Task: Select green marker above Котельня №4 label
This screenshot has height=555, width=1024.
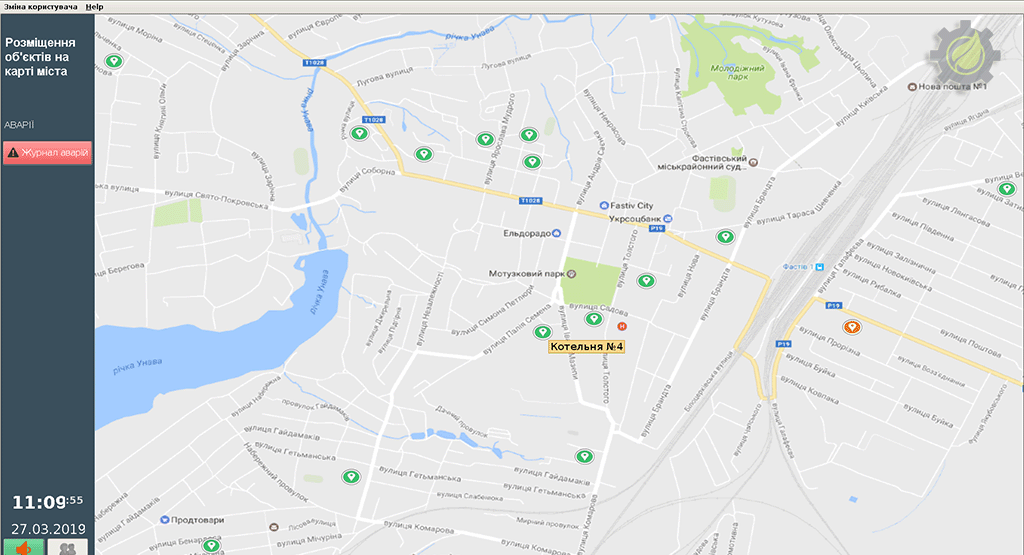Action: 594,319
